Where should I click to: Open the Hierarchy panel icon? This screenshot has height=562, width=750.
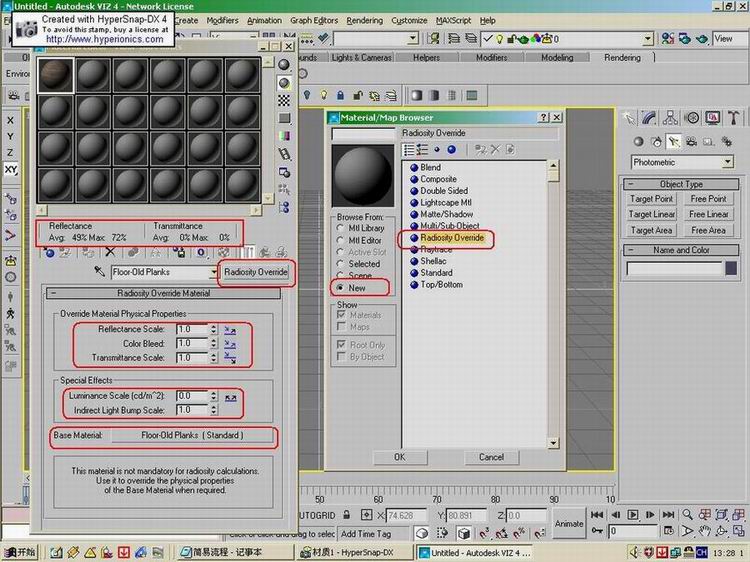(x=670, y=118)
